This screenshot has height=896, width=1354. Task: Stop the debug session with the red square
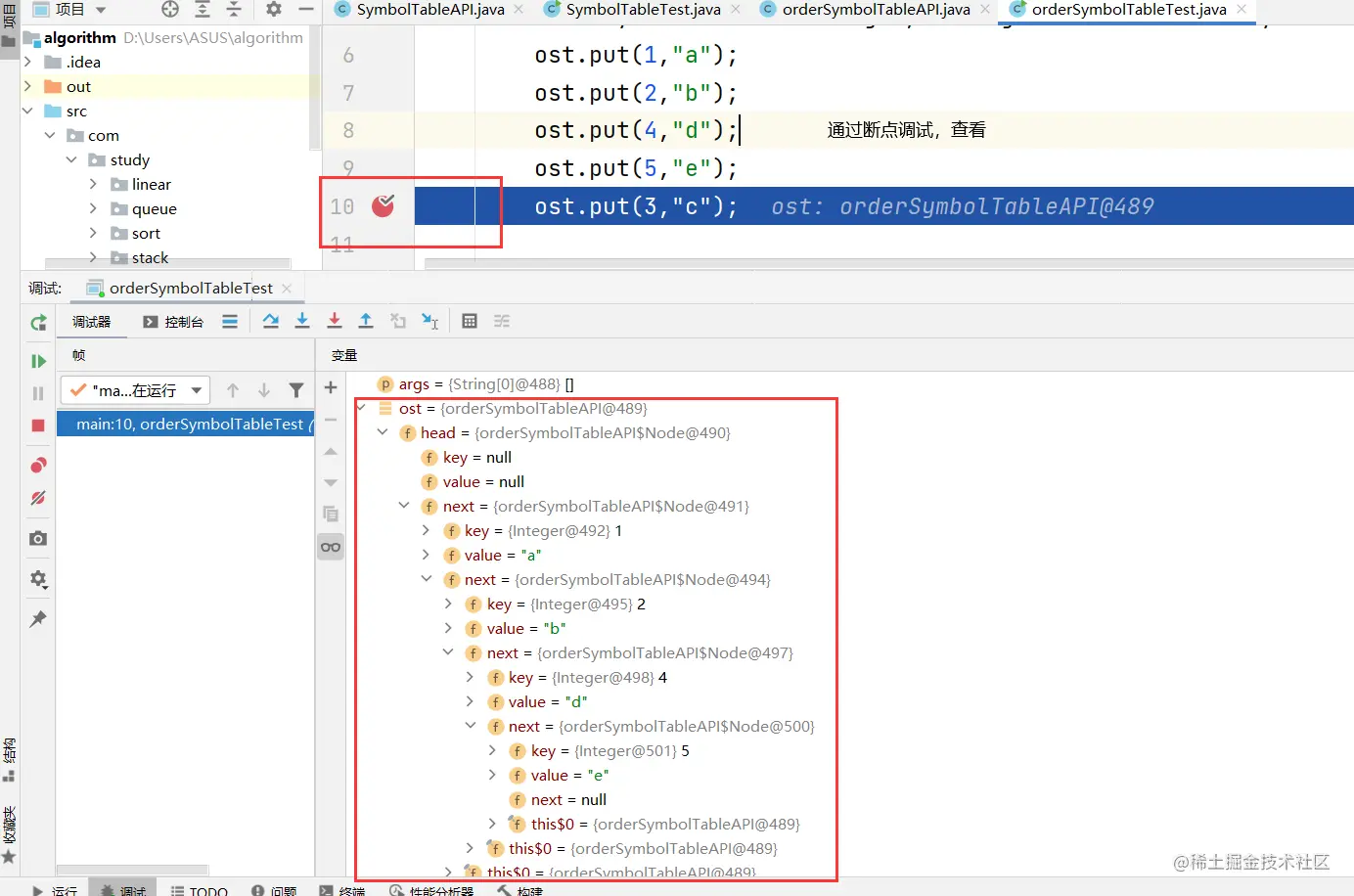pyautogui.click(x=38, y=426)
